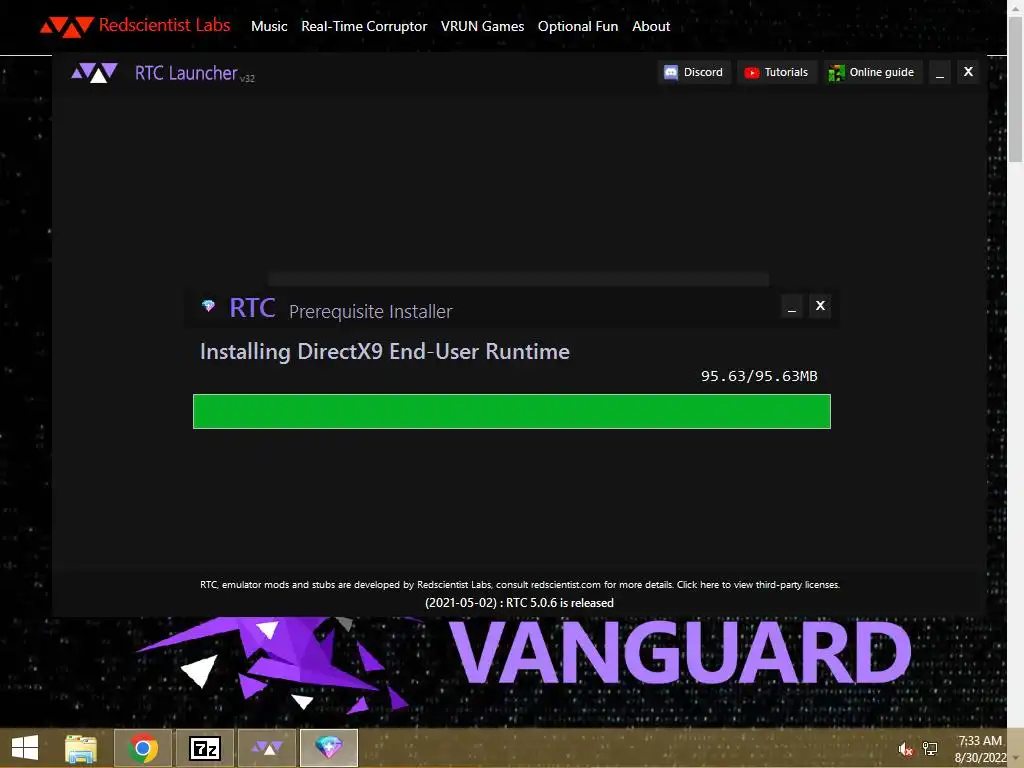Screen dimensions: 1024x768
Task: Click the muted volume tray icon
Action: (905, 749)
